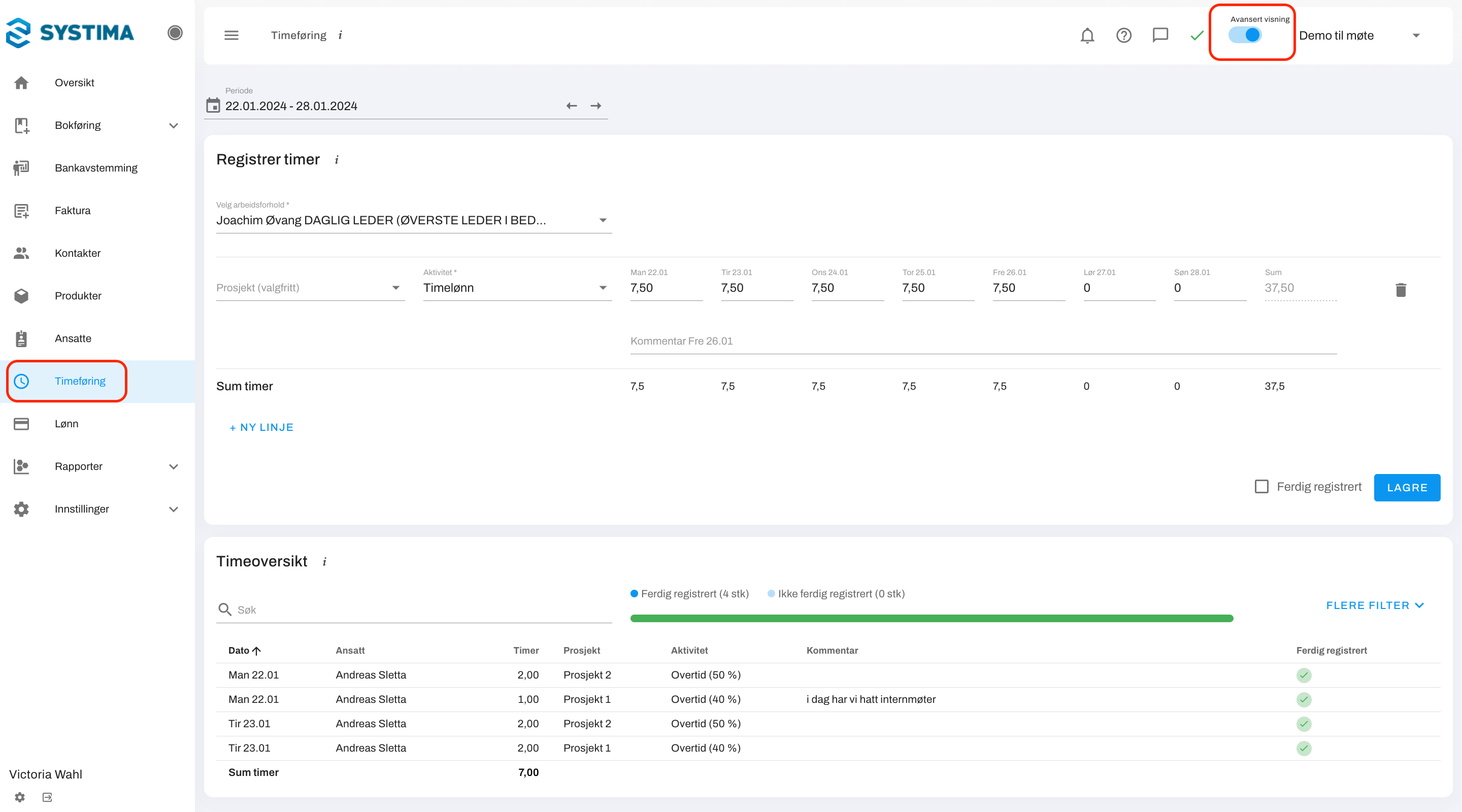1462x812 pixels.
Task: Delete the hours line with trash icon
Action: tap(1400, 290)
